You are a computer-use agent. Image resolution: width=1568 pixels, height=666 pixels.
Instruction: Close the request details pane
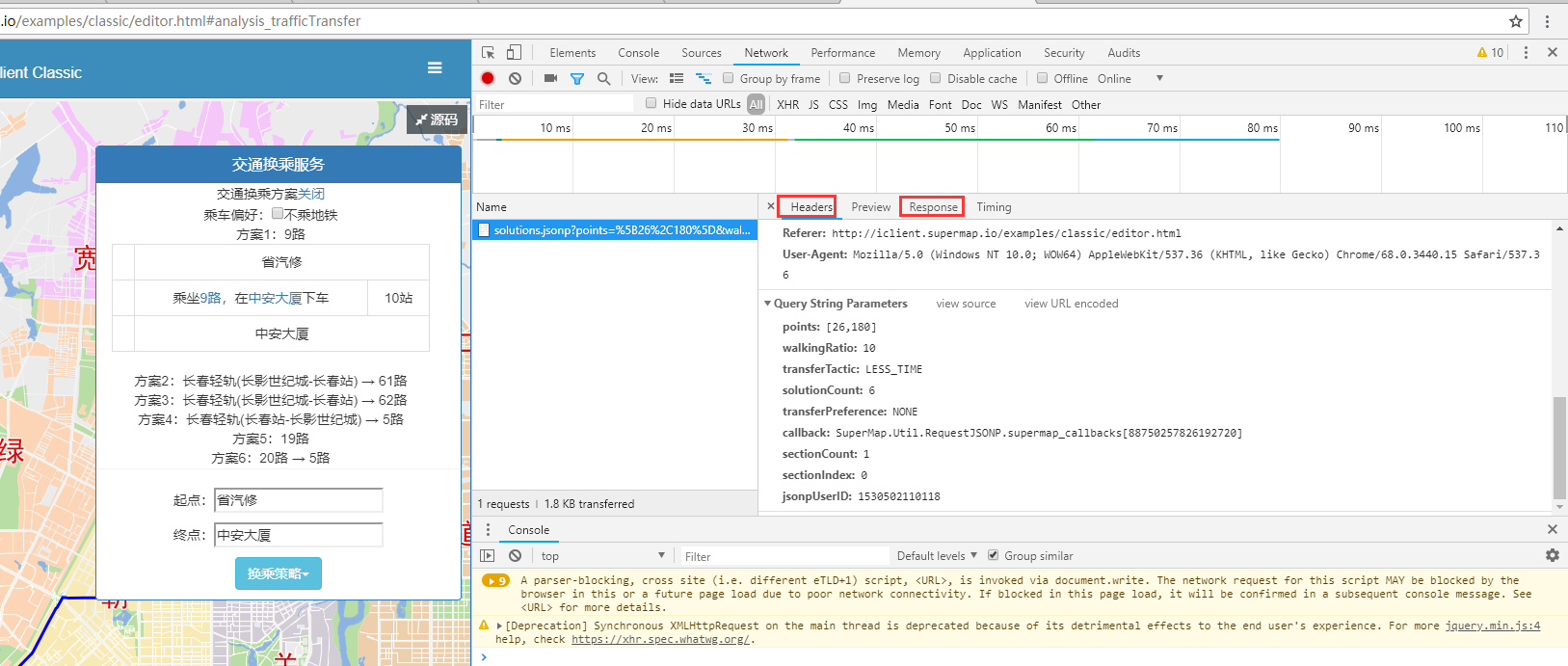pos(771,206)
